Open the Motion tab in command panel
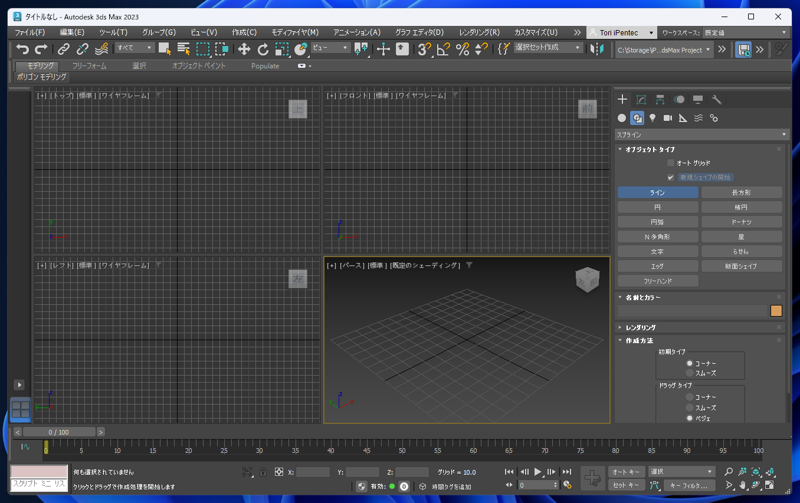 pyautogui.click(x=679, y=99)
